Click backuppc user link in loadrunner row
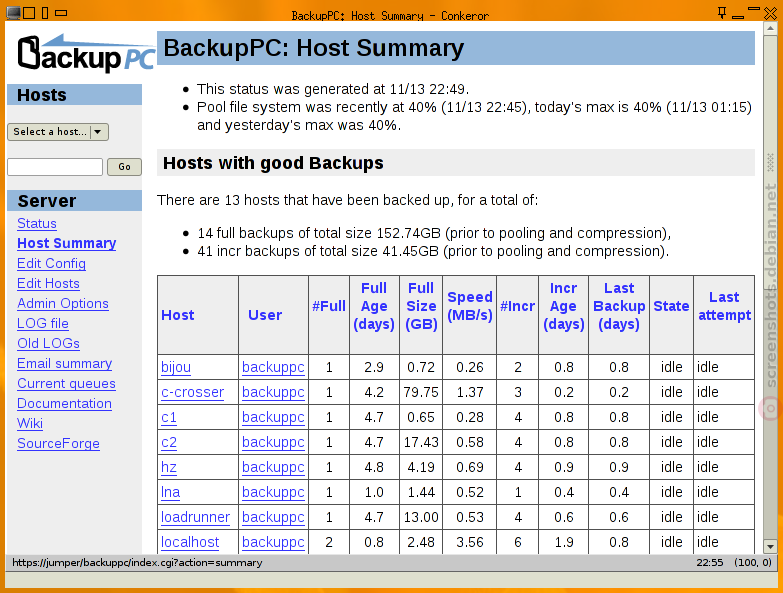 click(x=273, y=517)
